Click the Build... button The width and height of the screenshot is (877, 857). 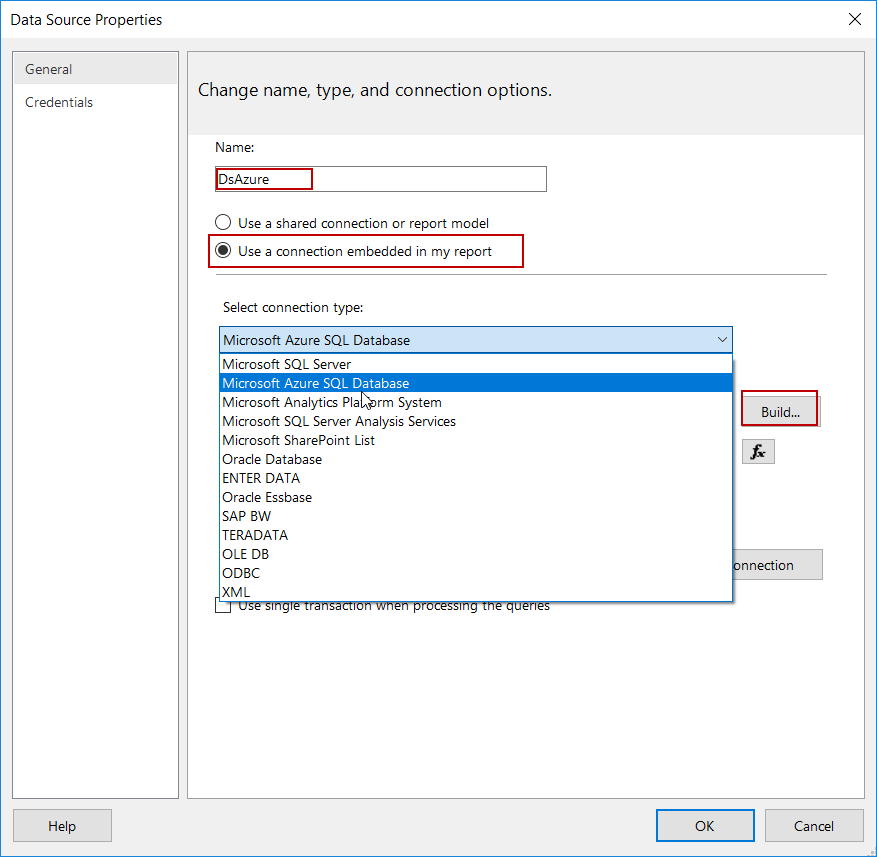point(780,412)
